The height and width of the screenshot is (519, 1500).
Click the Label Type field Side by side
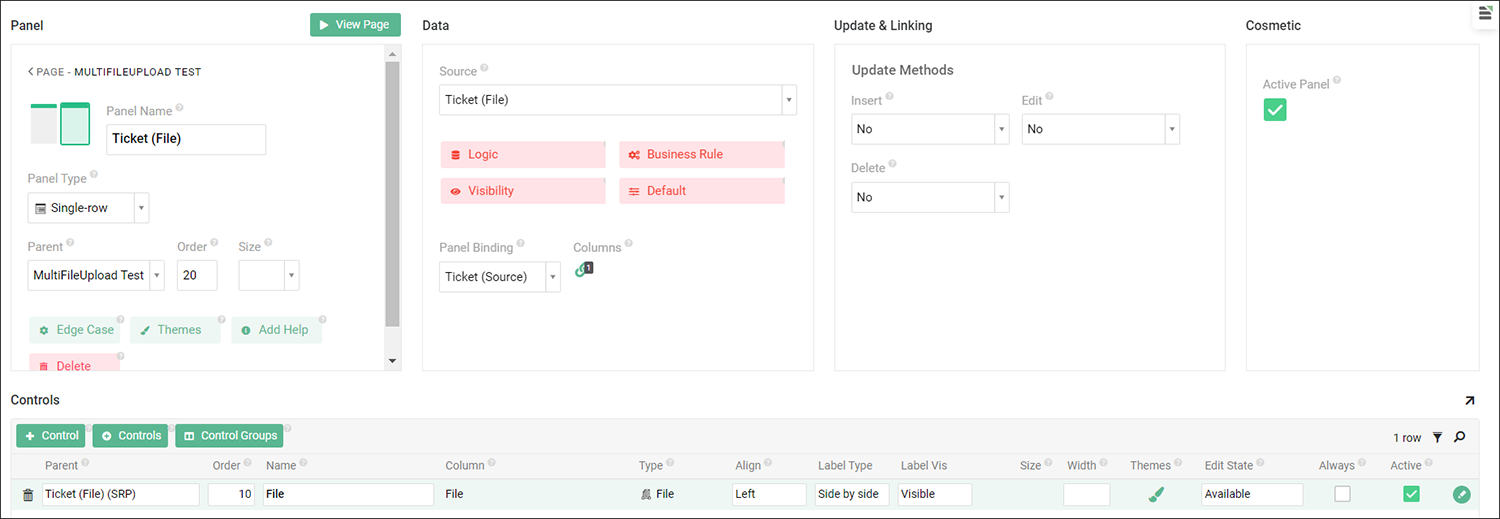(x=852, y=494)
